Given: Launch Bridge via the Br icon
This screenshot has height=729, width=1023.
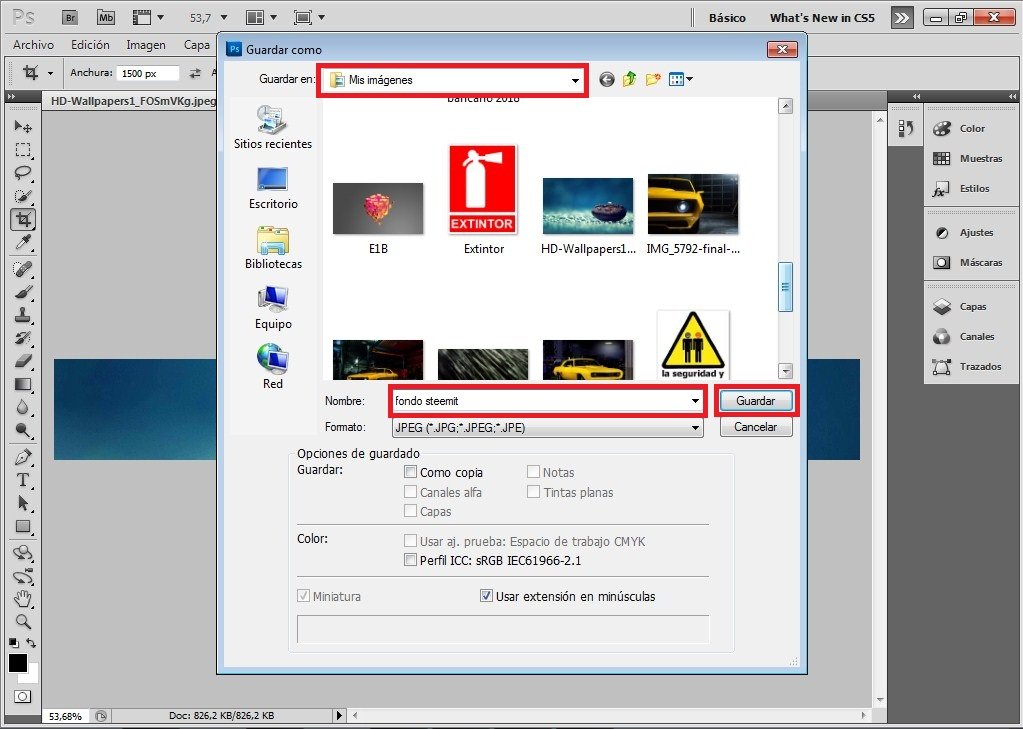Looking at the screenshot, I should (x=70, y=18).
